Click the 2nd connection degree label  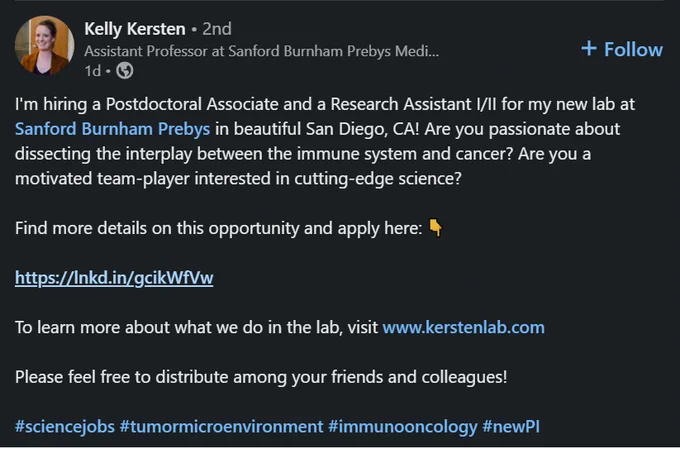pyautogui.click(x=217, y=29)
